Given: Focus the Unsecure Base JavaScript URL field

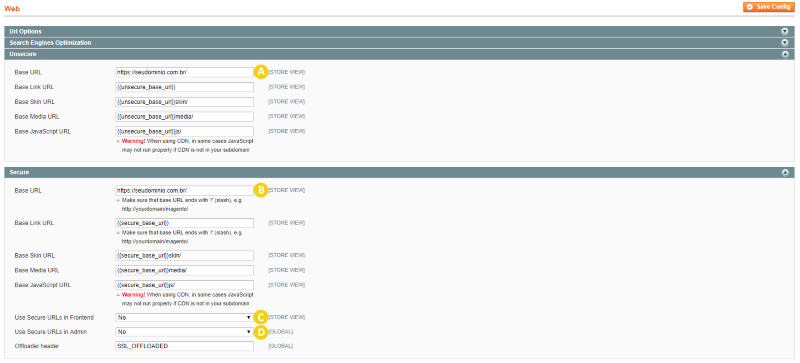Looking at the screenshot, I should (185, 131).
